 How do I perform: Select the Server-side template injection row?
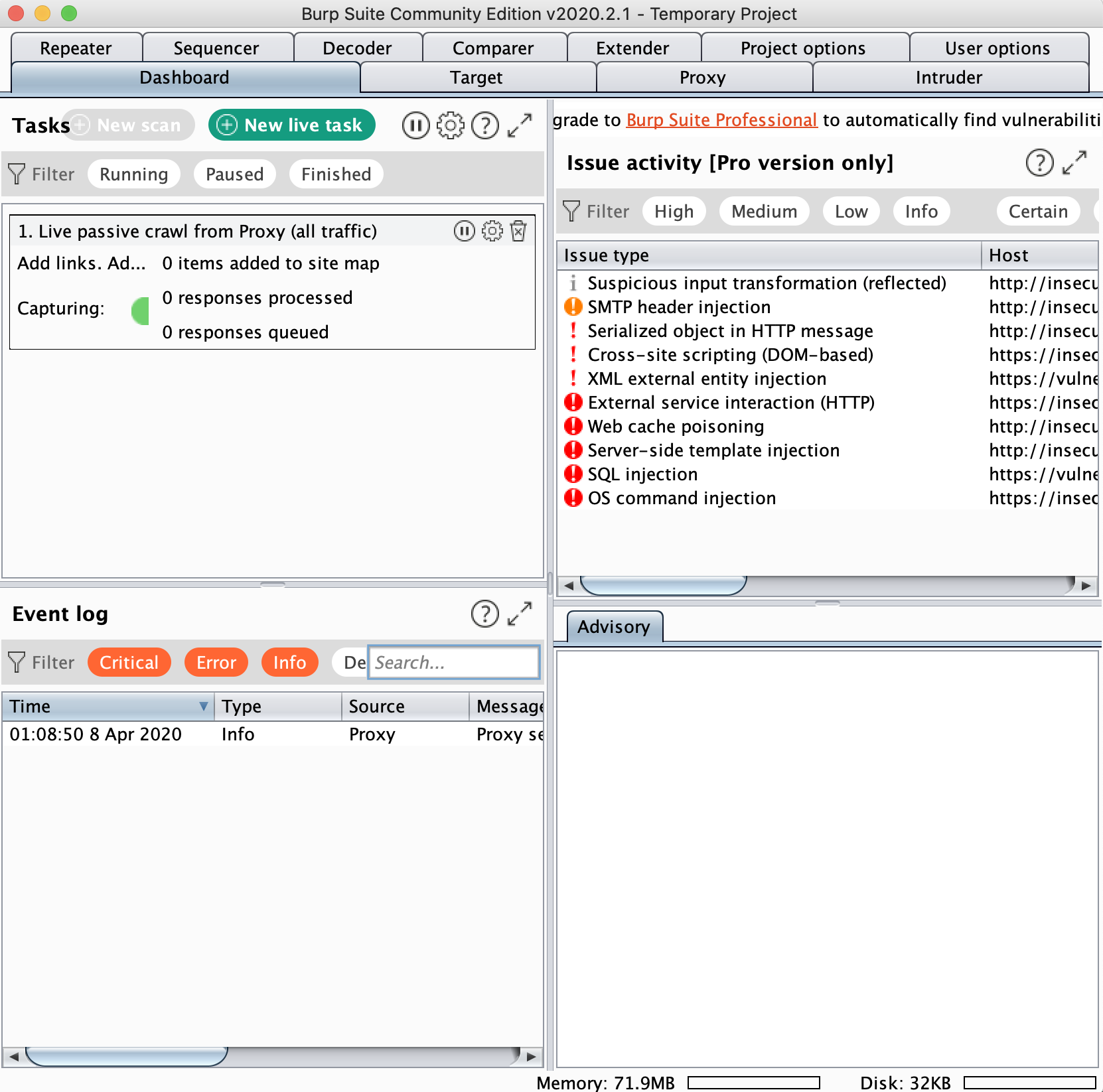828,450
